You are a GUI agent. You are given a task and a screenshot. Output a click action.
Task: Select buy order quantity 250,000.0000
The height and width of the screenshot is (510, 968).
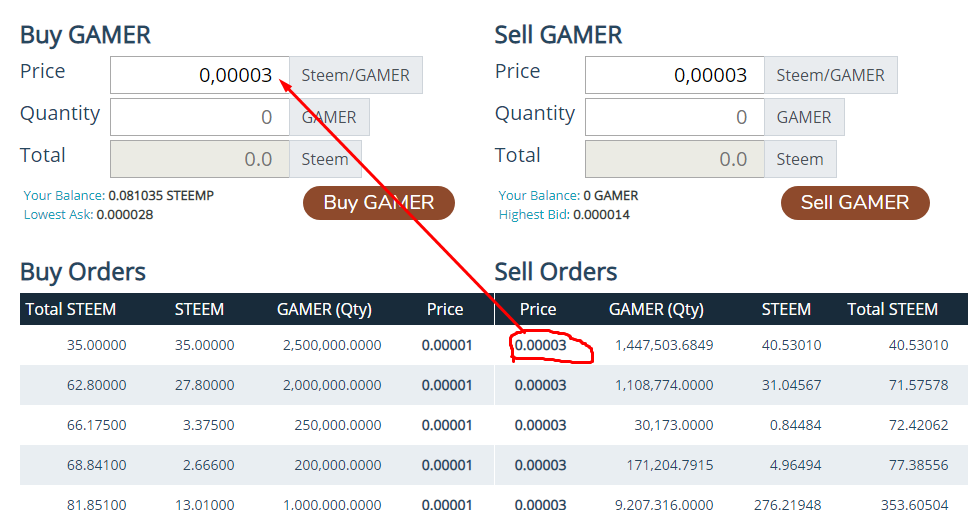coord(338,425)
